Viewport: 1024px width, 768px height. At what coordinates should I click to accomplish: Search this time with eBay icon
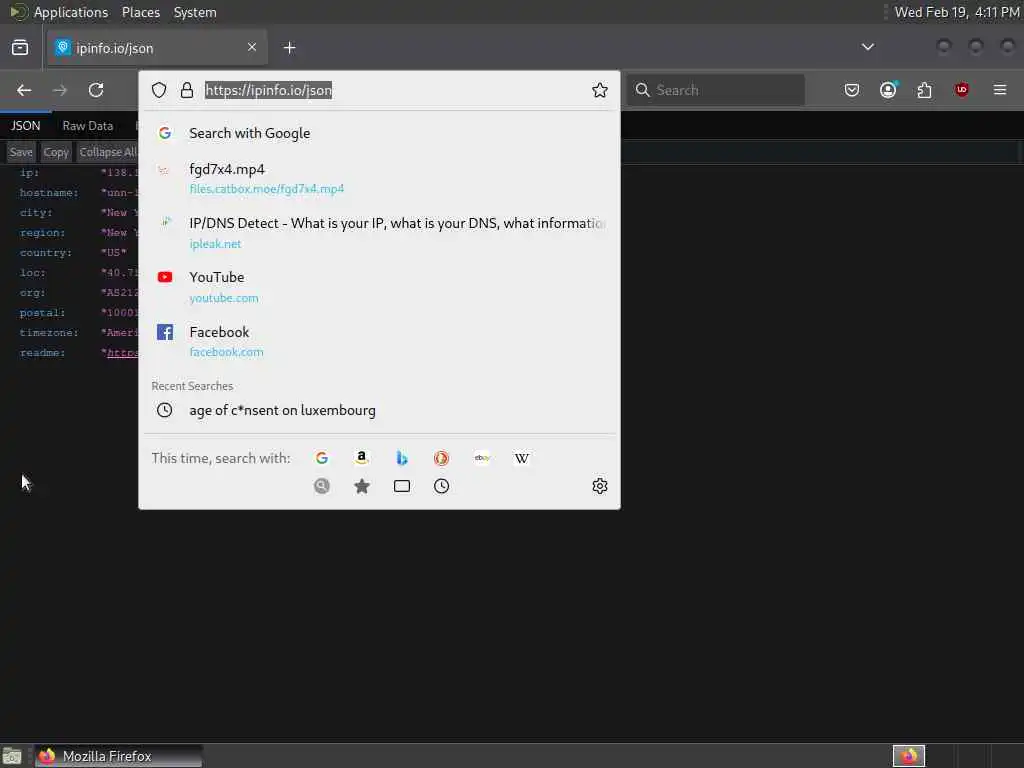click(482, 458)
